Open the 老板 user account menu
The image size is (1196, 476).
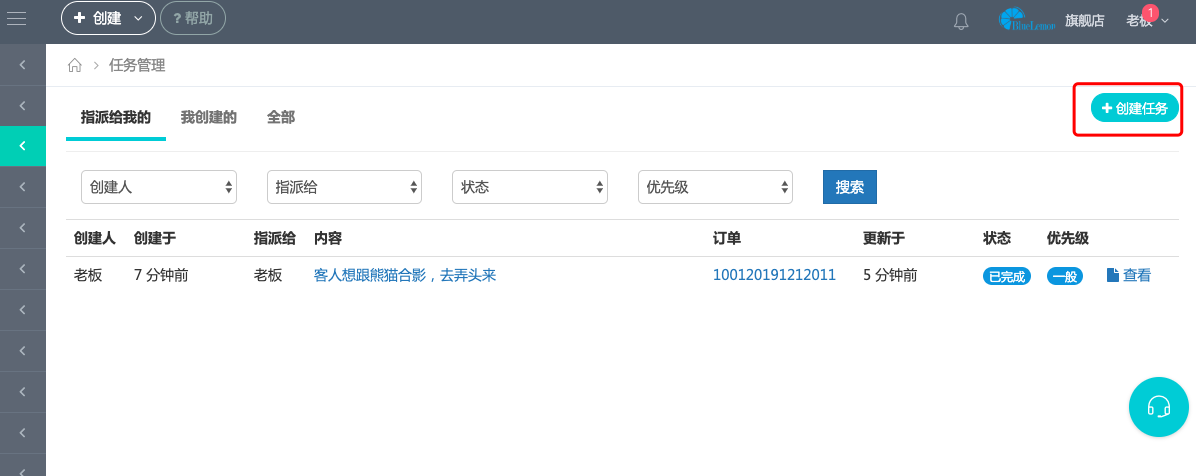pos(1147,21)
